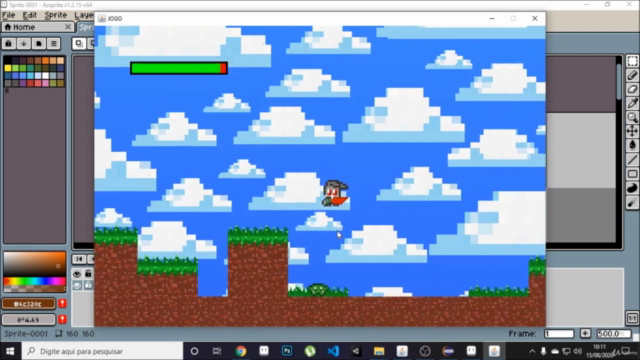The height and width of the screenshot is (360, 640).
Task: Open the palette options menu icon
Action: click(x=53, y=44)
